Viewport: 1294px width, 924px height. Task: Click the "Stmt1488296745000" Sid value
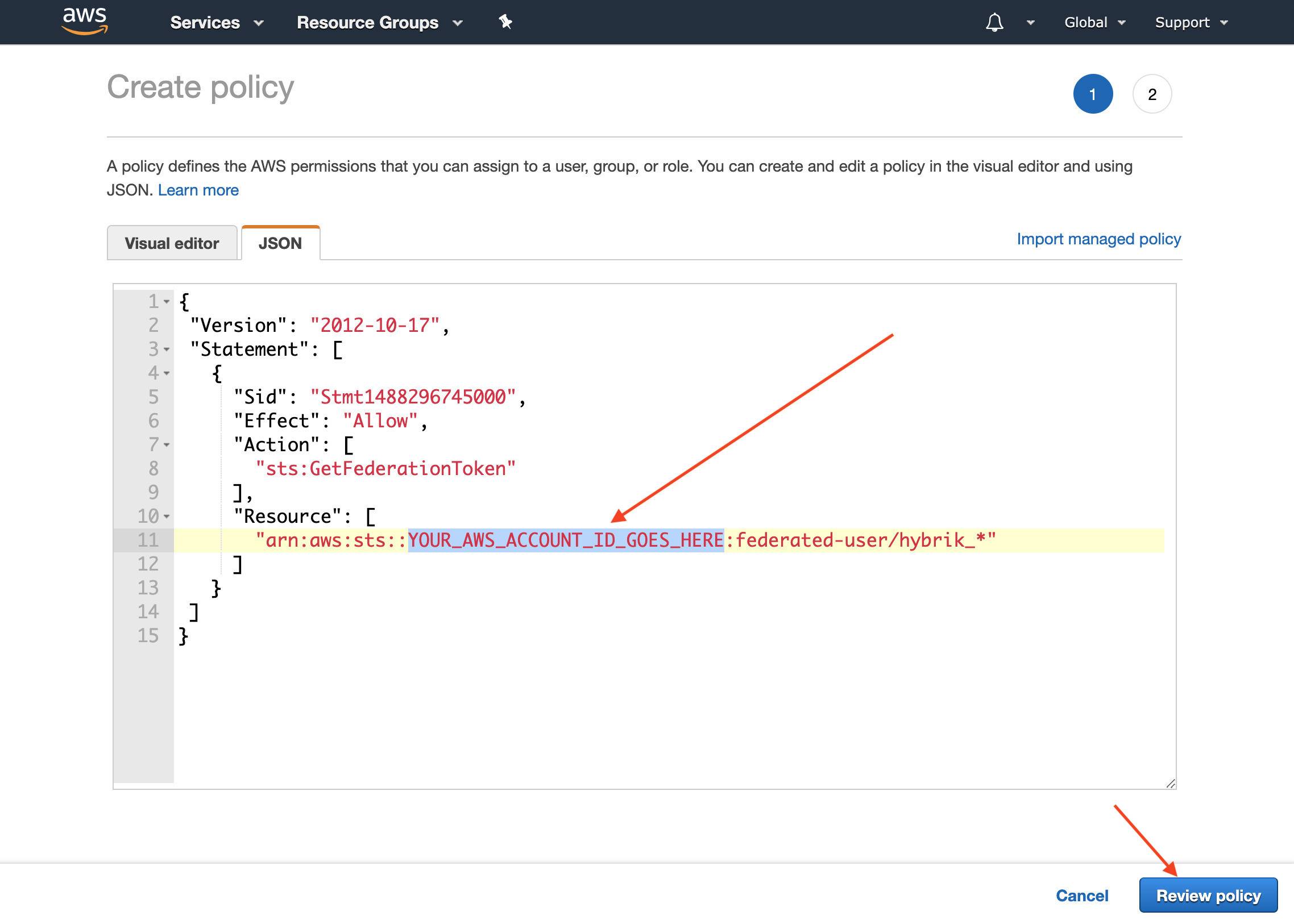click(x=413, y=397)
